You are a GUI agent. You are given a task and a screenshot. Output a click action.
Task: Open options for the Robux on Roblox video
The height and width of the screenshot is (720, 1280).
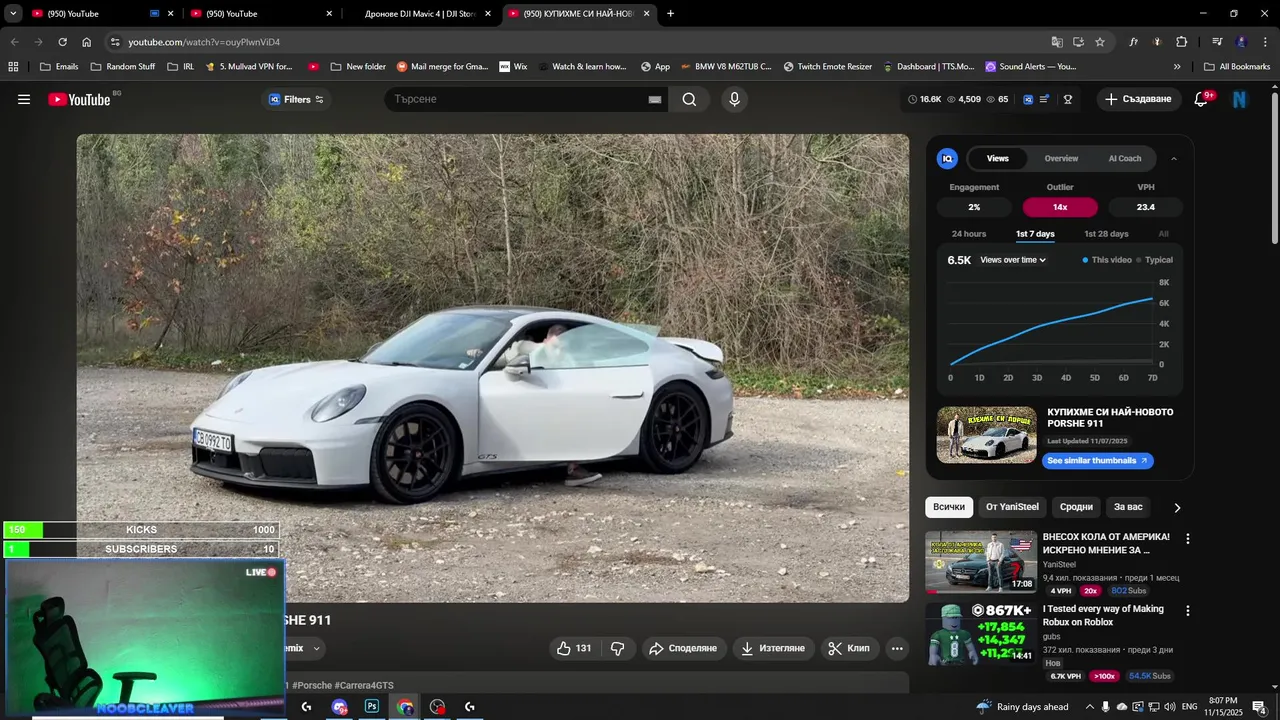[1188, 610]
